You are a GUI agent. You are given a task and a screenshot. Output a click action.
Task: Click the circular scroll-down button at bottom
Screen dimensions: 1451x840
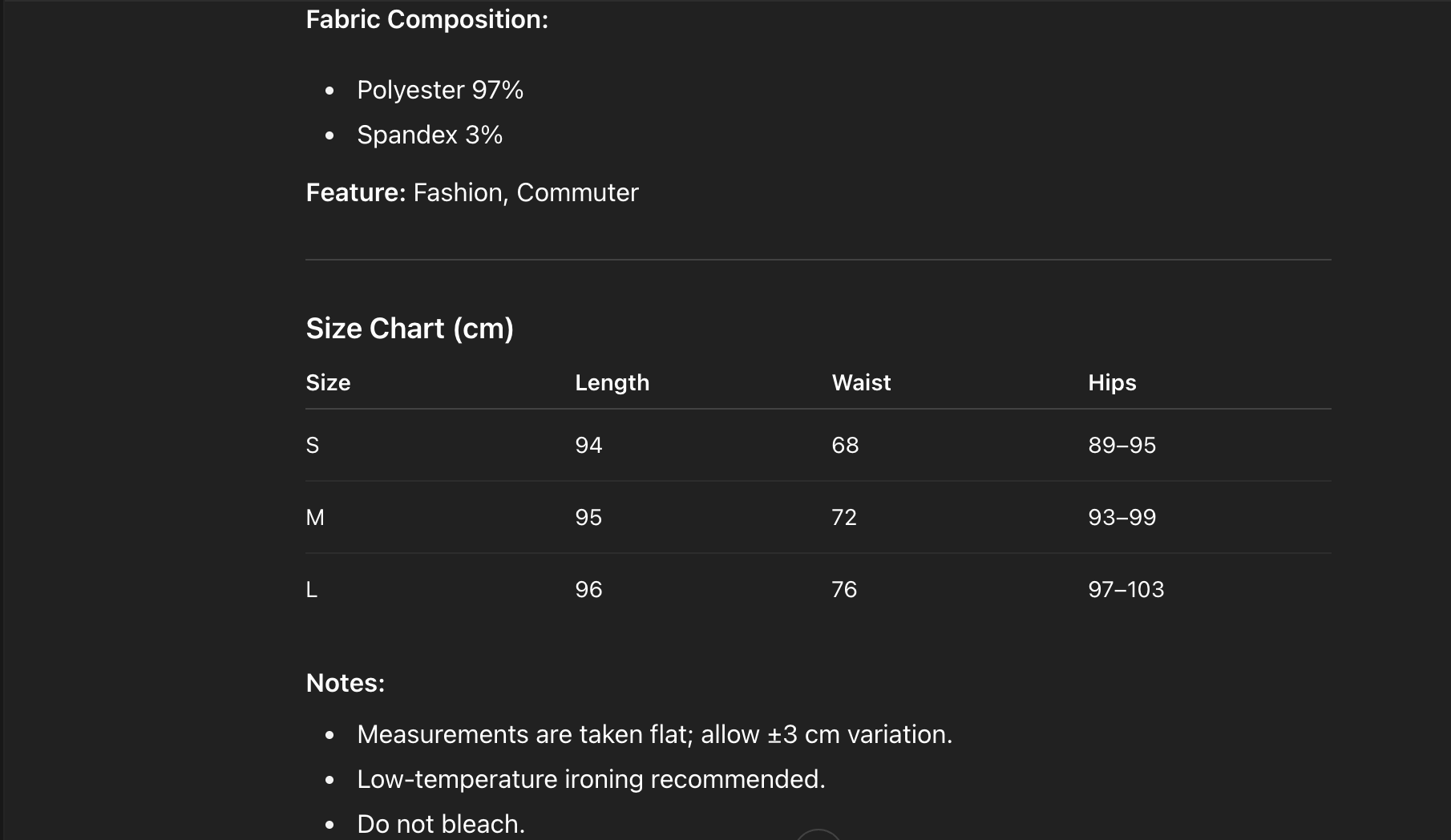click(818, 835)
